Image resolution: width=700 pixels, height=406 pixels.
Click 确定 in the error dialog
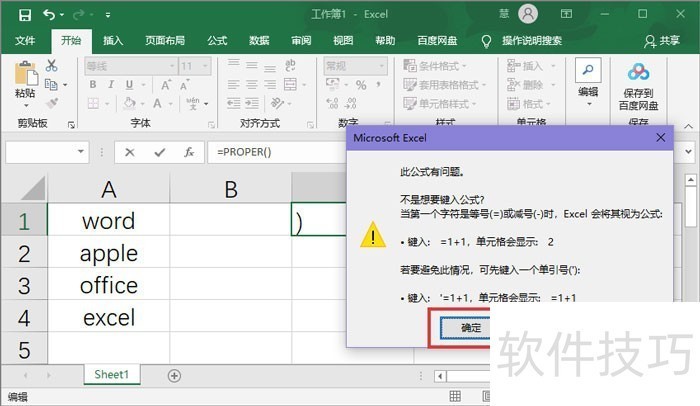click(x=466, y=328)
